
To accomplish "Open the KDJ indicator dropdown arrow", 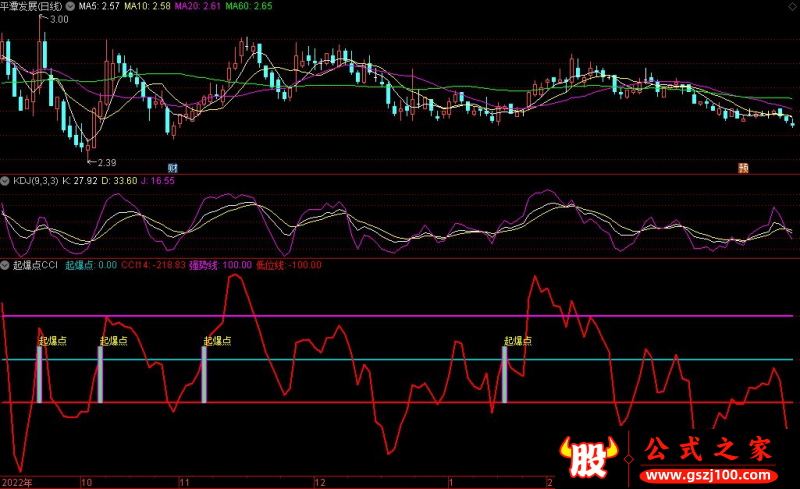I will (x=5, y=181).
